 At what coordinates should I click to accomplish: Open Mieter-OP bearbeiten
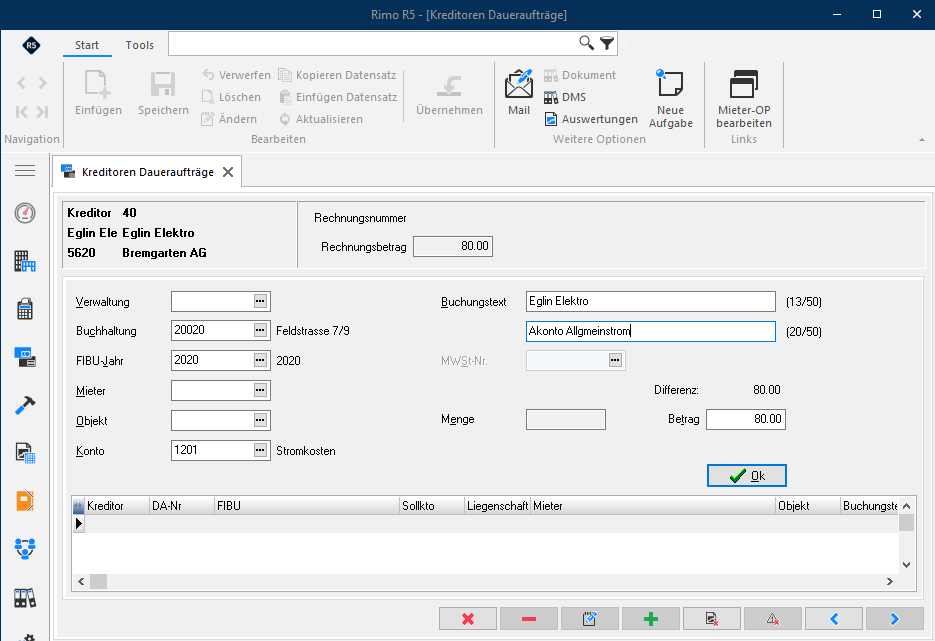click(x=744, y=99)
